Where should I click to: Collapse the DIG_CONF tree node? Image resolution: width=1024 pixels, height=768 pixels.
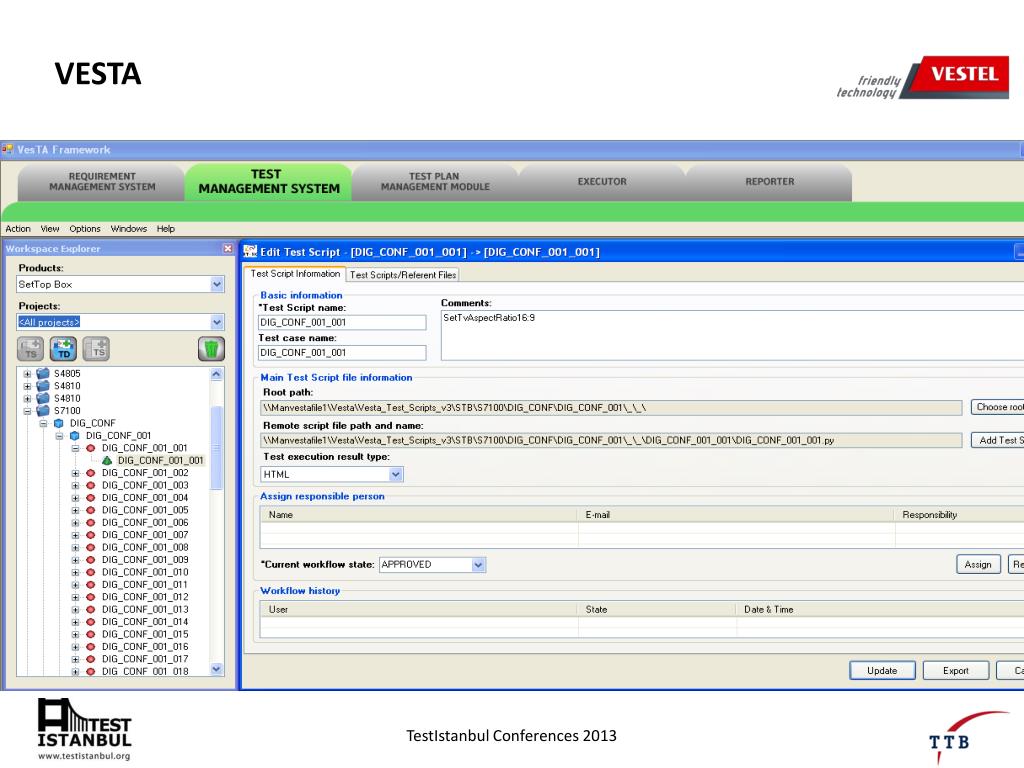[x=43, y=424]
